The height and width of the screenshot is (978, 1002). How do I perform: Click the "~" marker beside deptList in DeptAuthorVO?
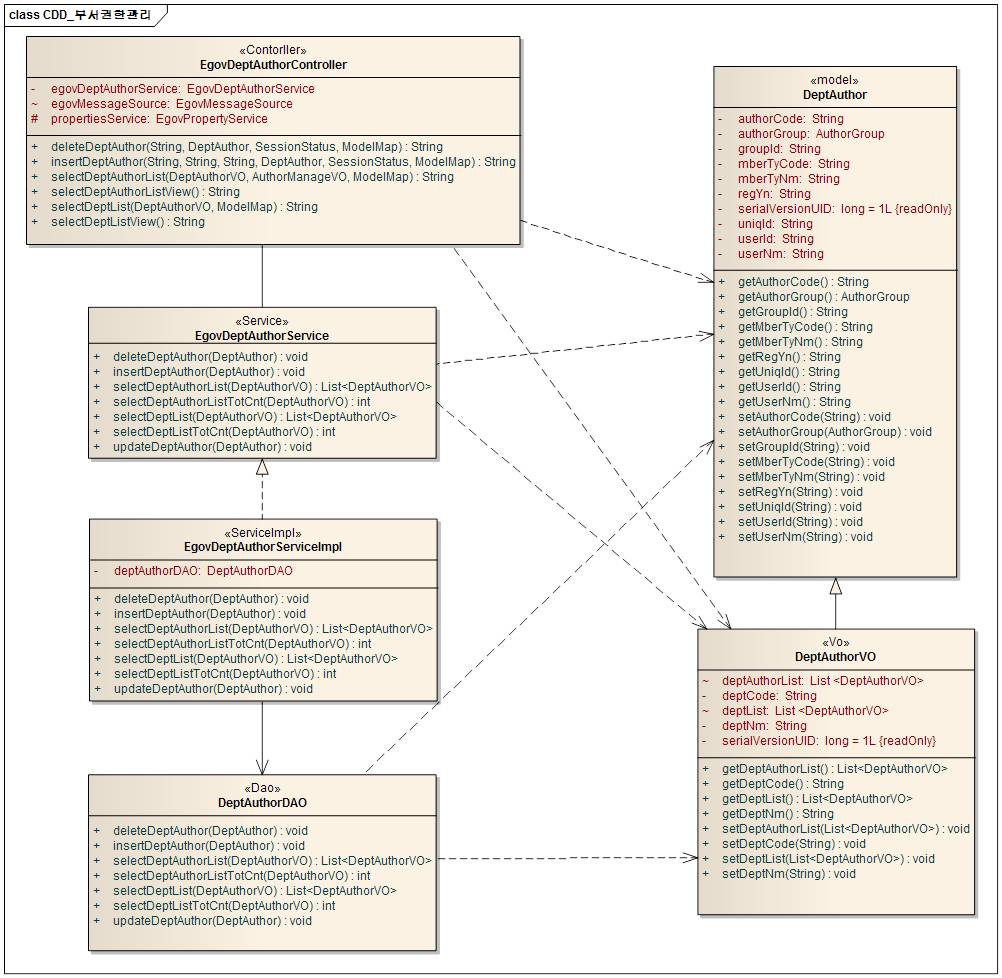pyautogui.click(x=706, y=711)
